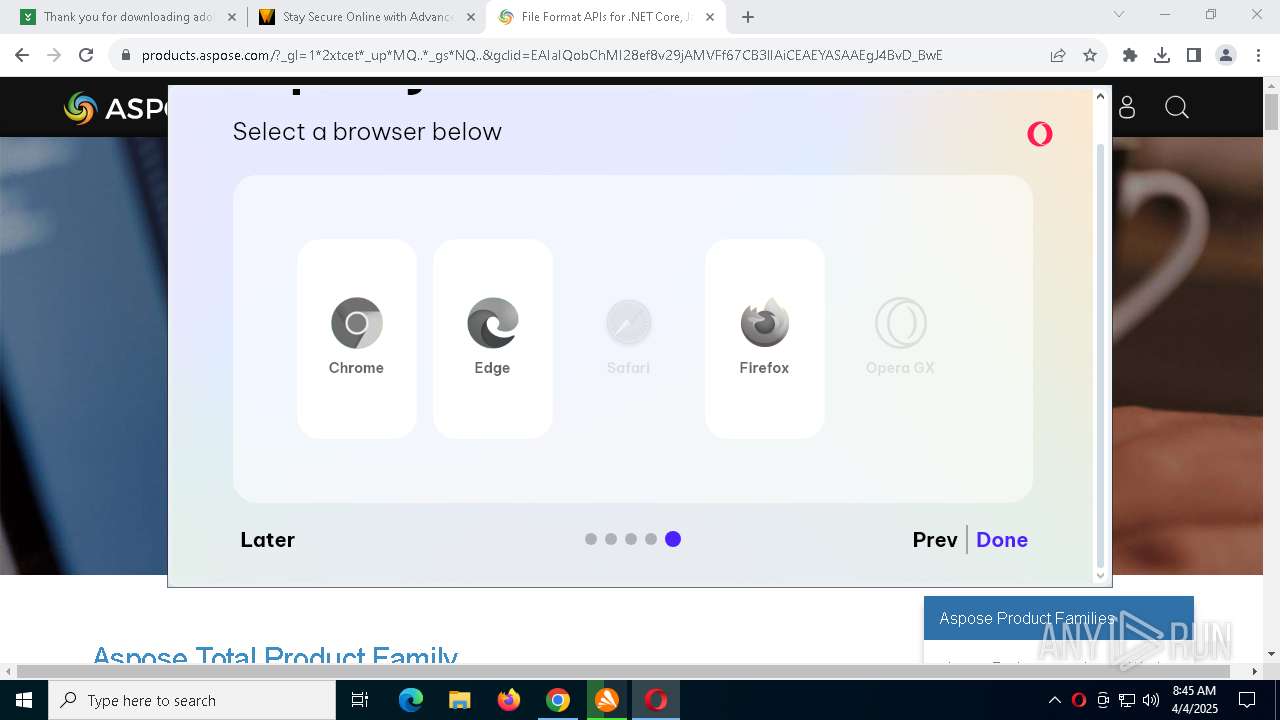This screenshot has width=1280, height=720.
Task: Click the Aspose logo in header
Action: [x=115, y=108]
